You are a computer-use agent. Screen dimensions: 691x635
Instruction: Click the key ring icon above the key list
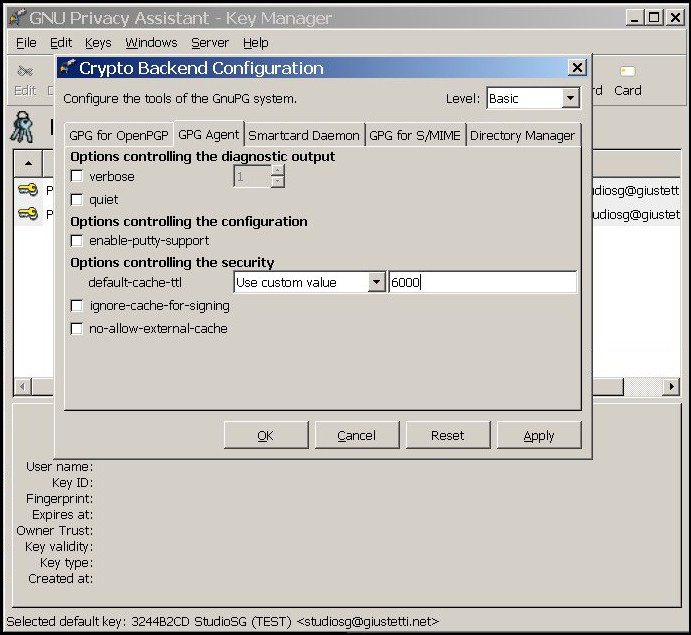(22, 127)
